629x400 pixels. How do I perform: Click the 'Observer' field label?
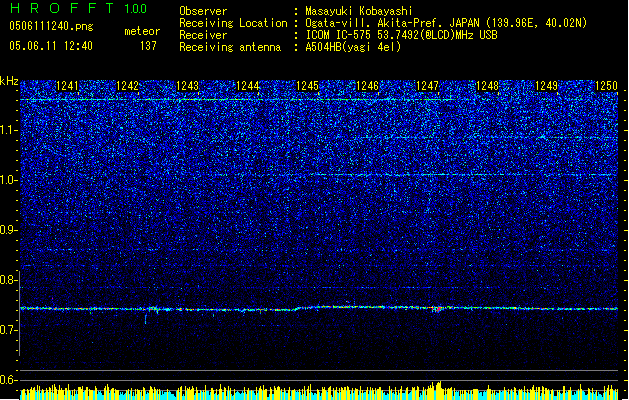pos(203,11)
